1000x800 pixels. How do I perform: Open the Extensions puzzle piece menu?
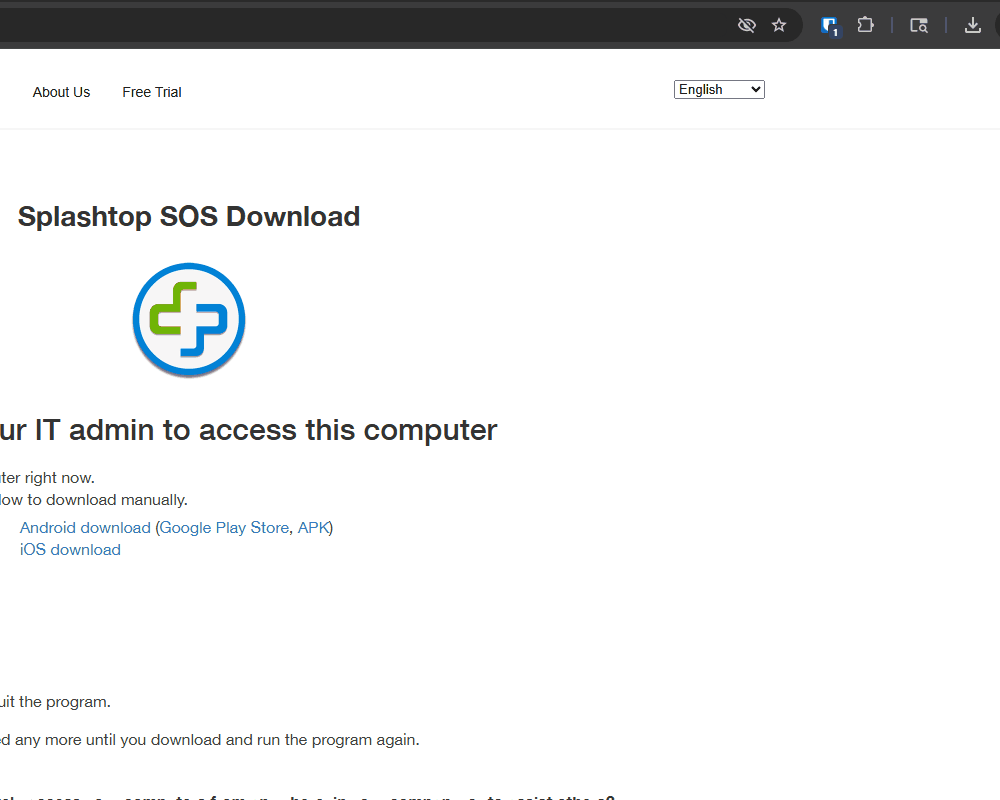click(866, 25)
